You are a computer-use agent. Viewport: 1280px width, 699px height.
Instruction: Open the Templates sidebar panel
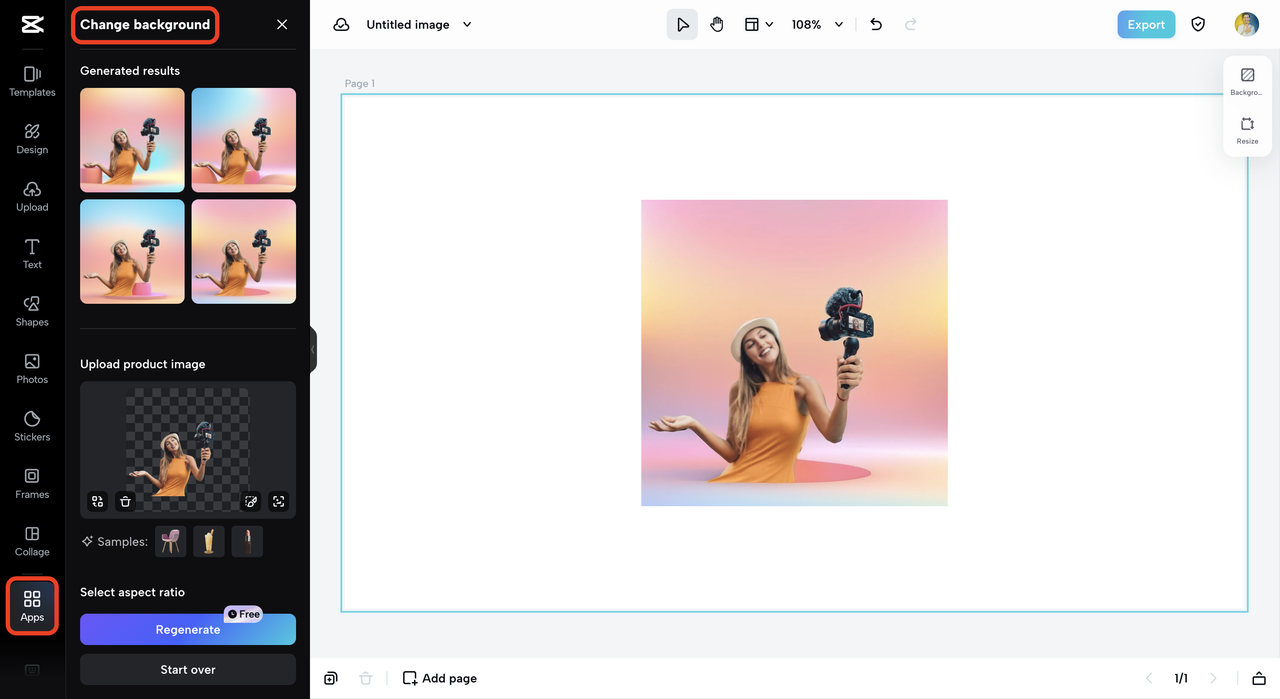(32, 81)
